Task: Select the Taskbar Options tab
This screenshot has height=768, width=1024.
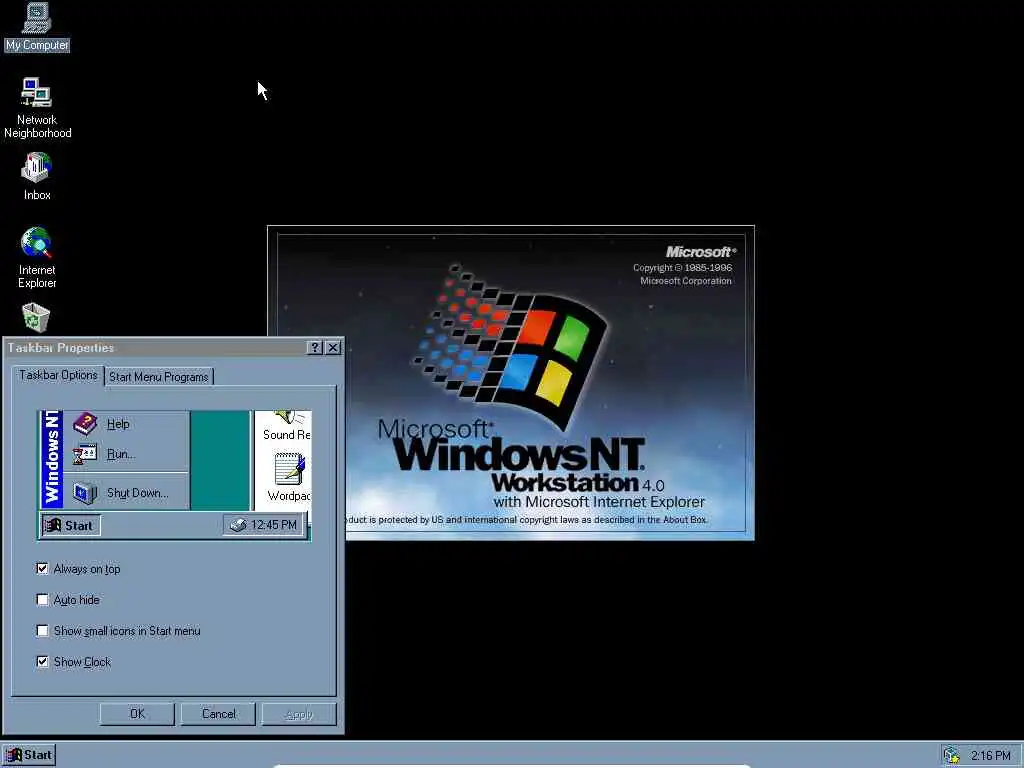Action: point(58,375)
